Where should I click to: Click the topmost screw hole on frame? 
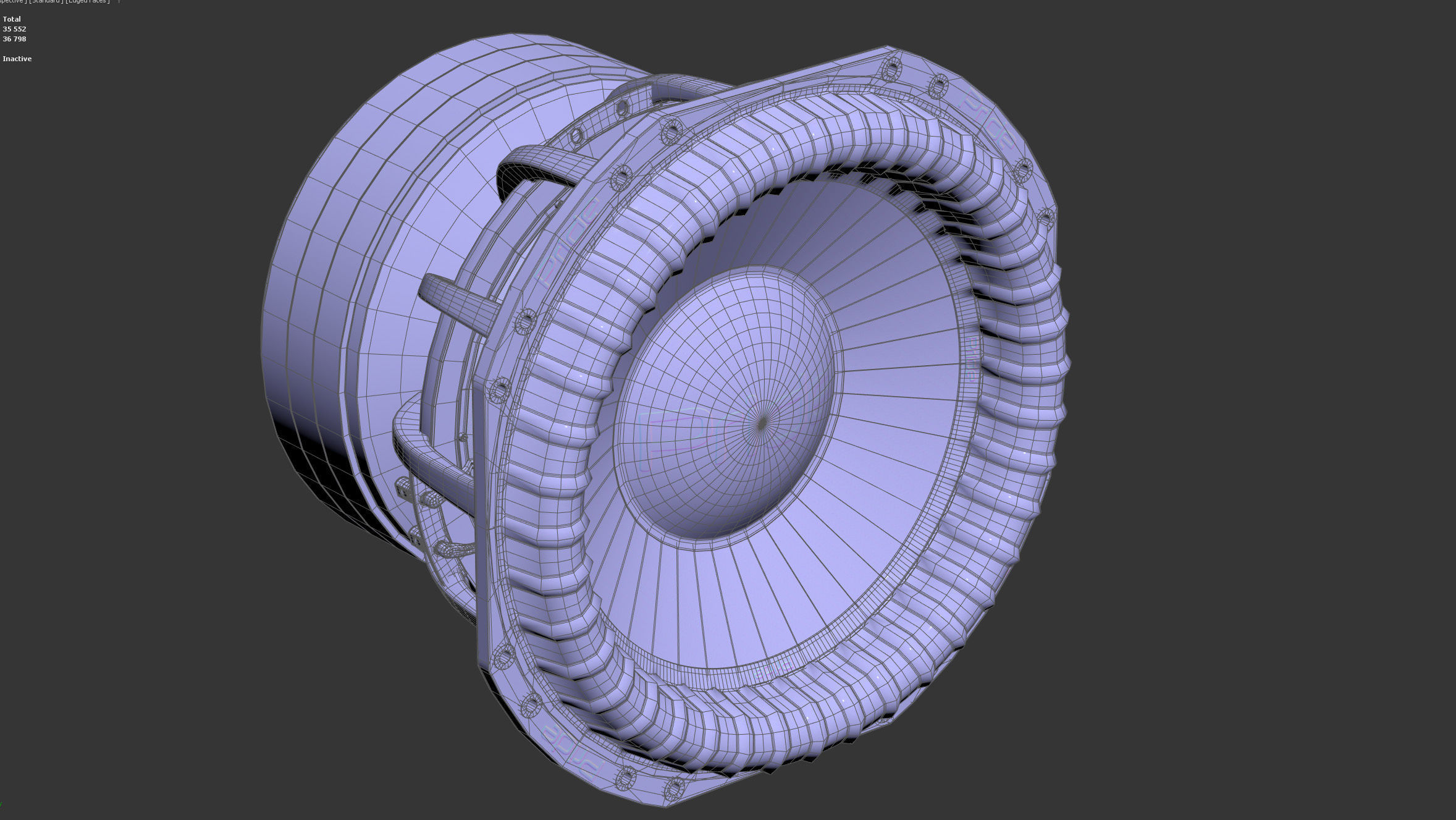pos(891,69)
